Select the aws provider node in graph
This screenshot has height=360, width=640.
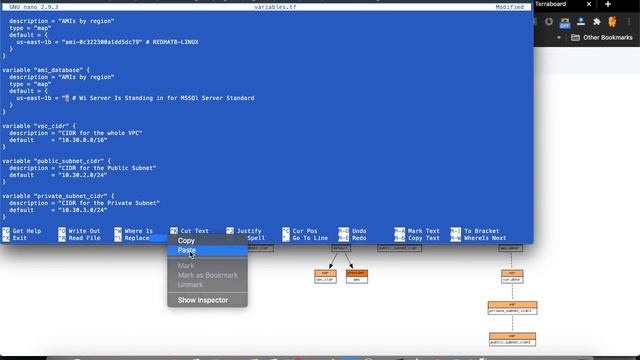(x=357, y=276)
